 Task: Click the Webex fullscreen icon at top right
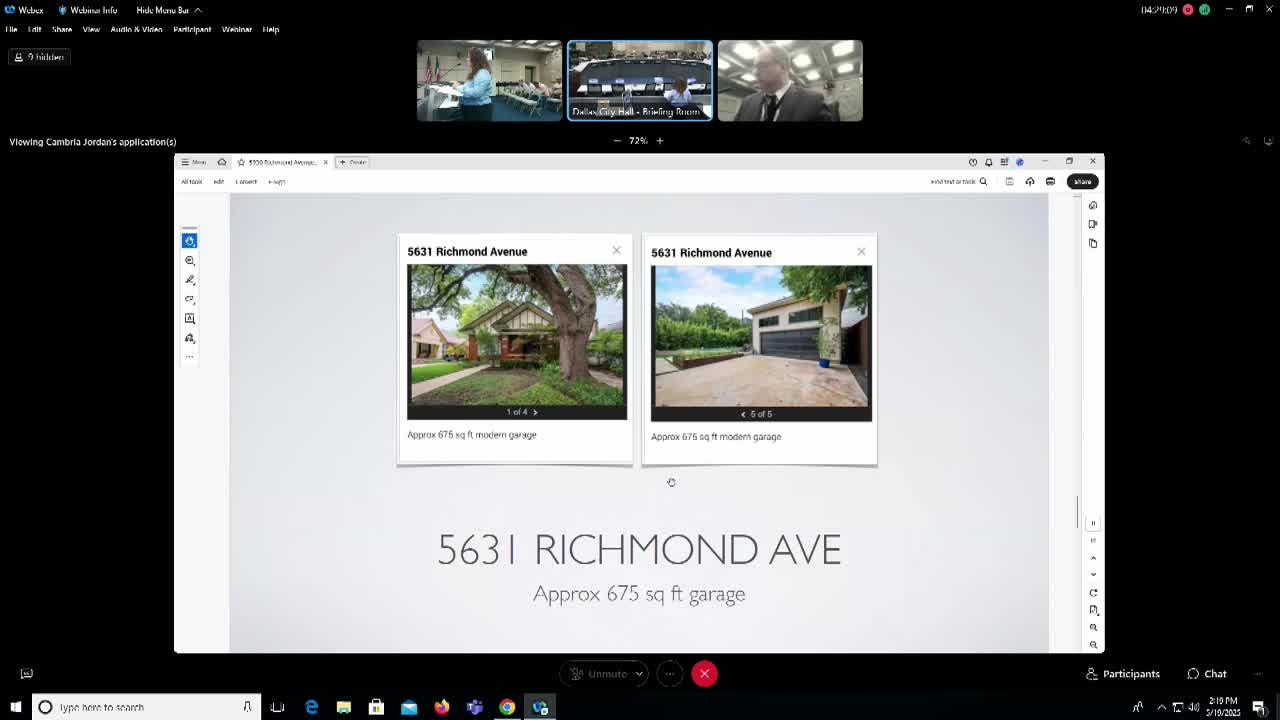pyautogui.click(x=1268, y=141)
